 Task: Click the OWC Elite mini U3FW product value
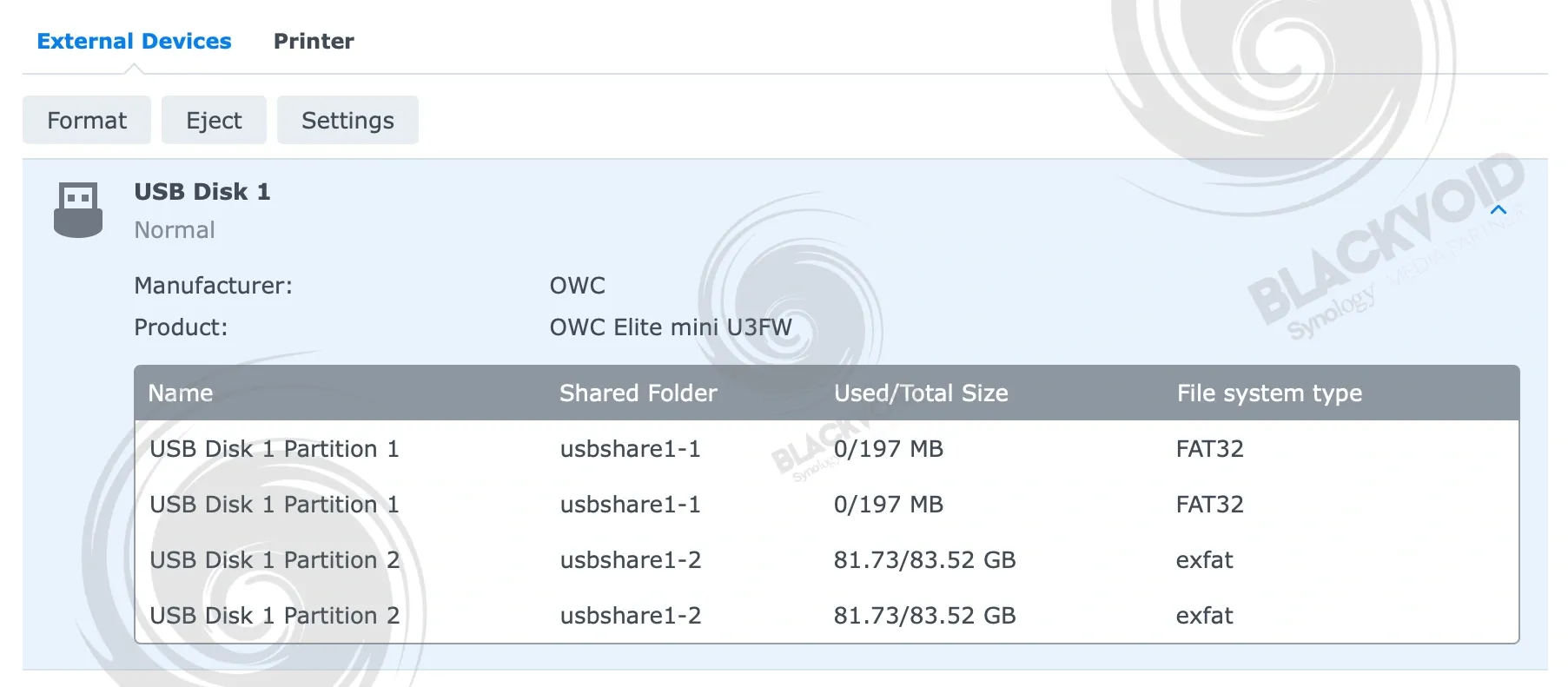(671, 327)
